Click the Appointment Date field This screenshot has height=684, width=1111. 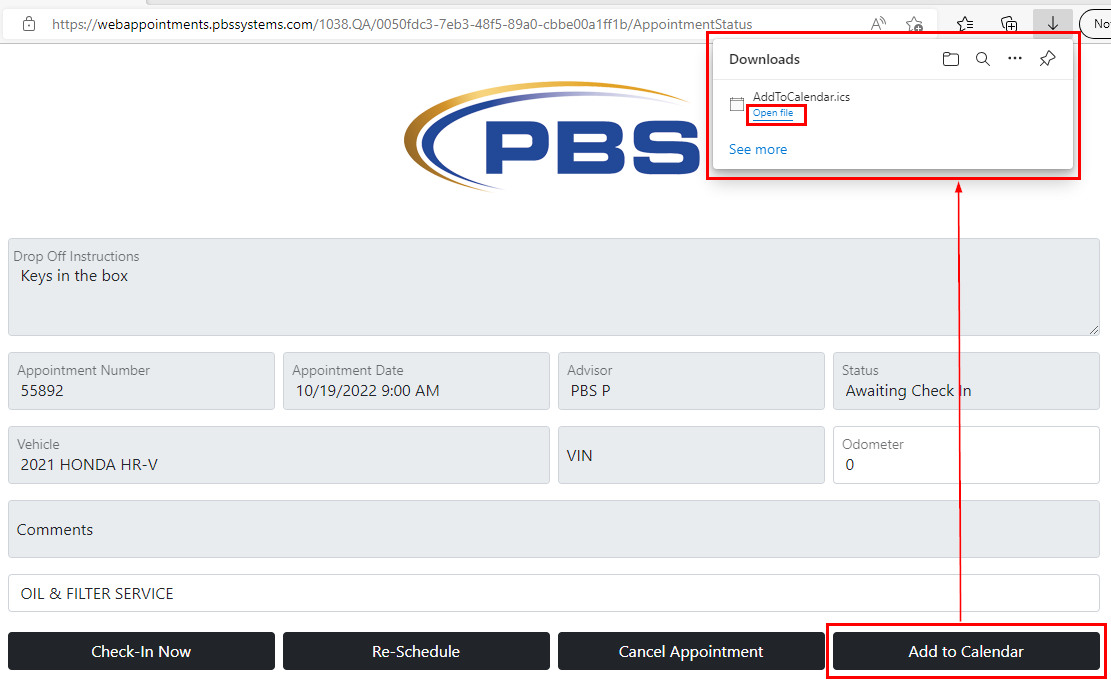[416, 381]
